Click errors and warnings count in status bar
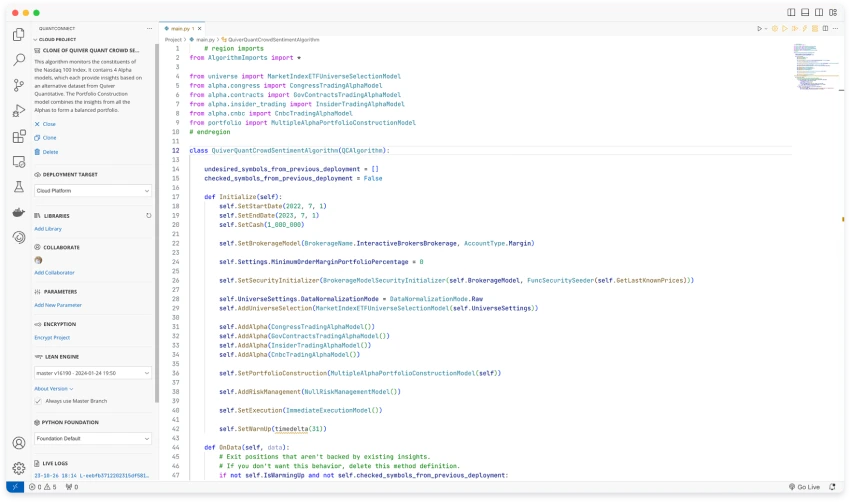 click(42, 487)
